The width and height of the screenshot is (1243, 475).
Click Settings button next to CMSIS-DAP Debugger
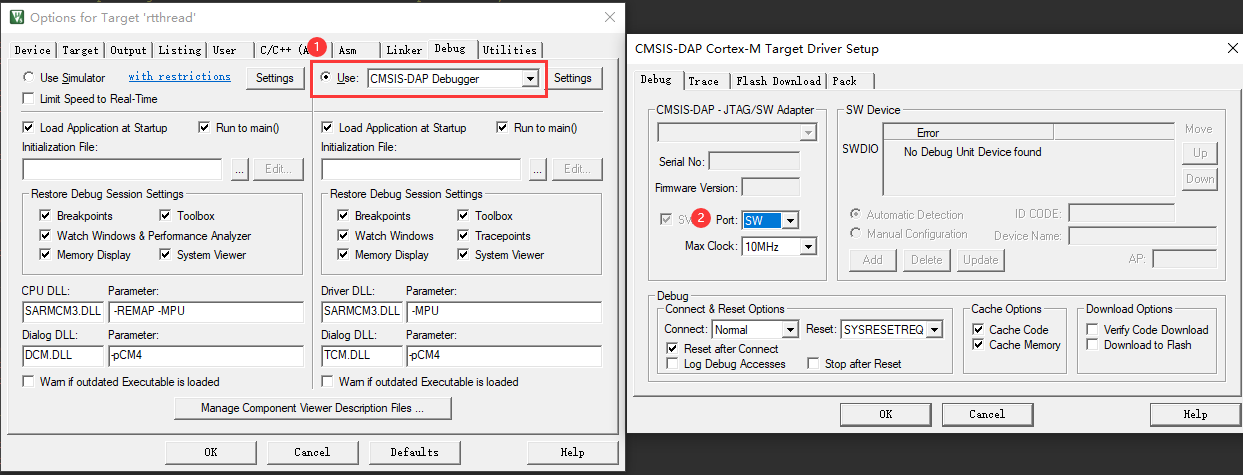click(x=573, y=78)
